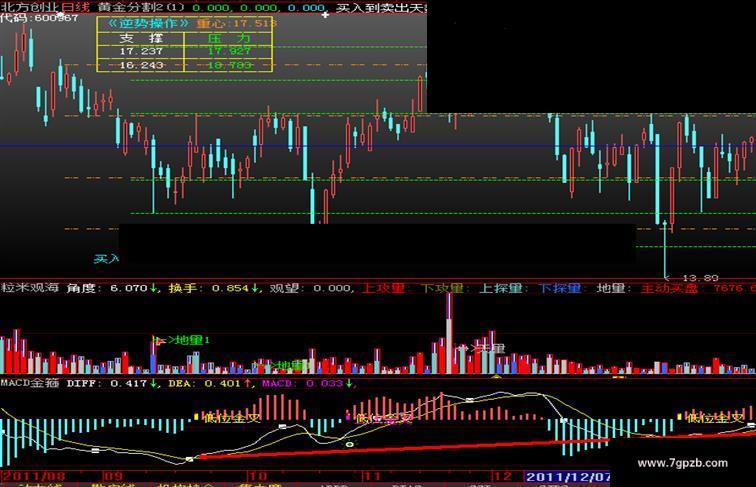Click the yellow 下攻量 legend label
This screenshot has width=756, height=487.
point(442,288)
